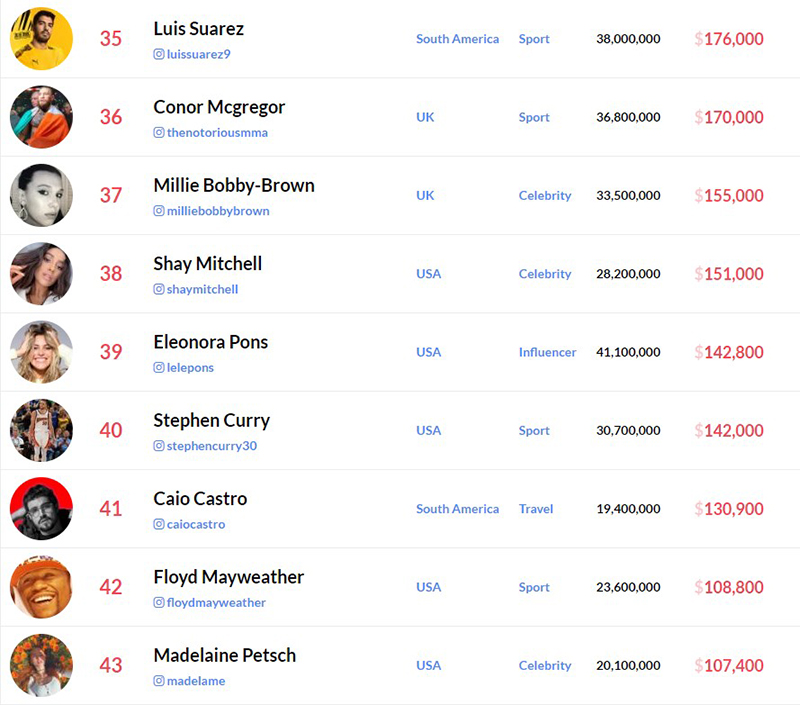Viewport: 800px width, 705px height.
Task: Click Instagram icon next to shaymitchell
Action: pyautogui.click(x=159, y=289)
